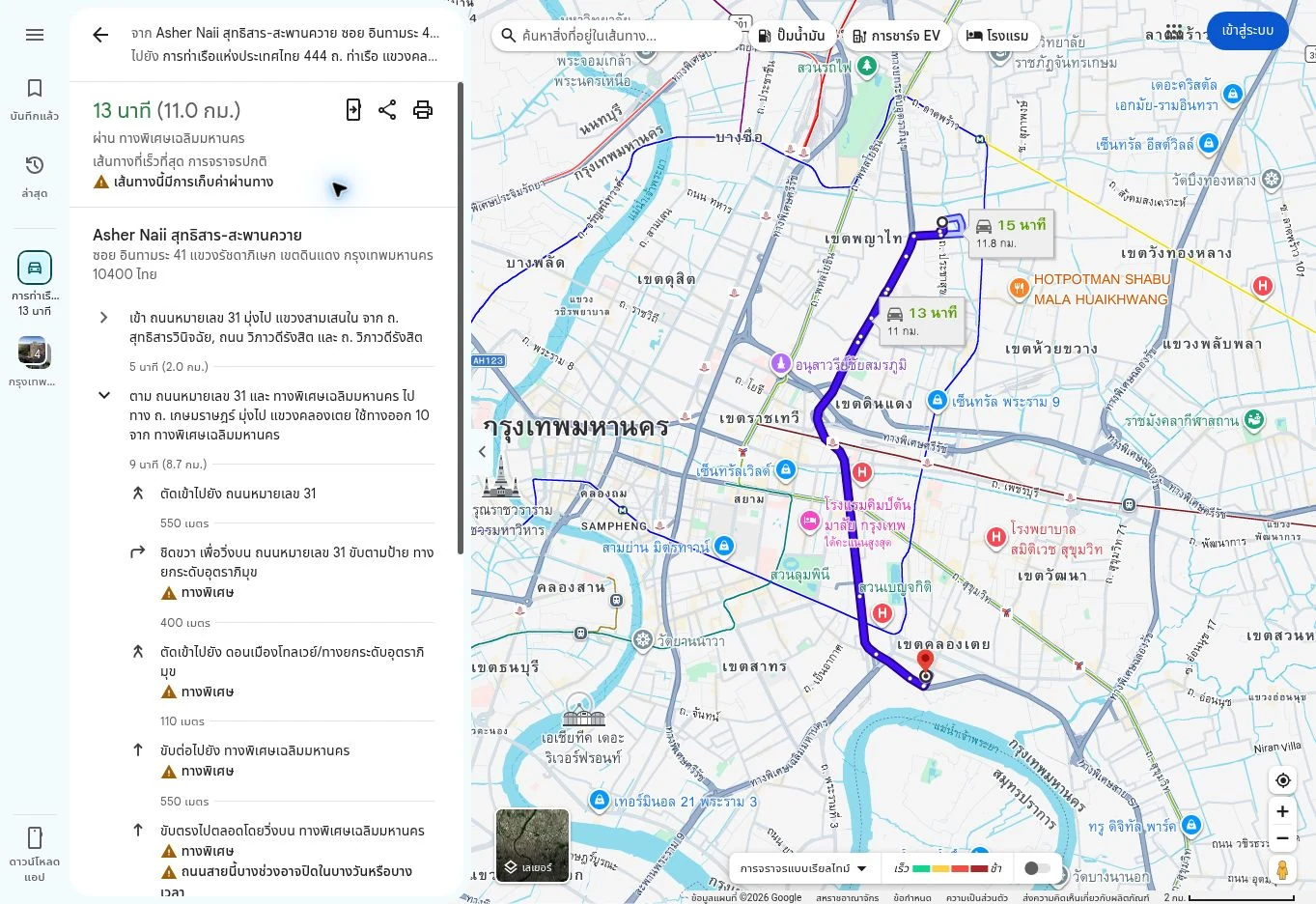Select the alternate 15 นาที route label
This screenshot has height=904, width=1316.
click(1011, 233)
